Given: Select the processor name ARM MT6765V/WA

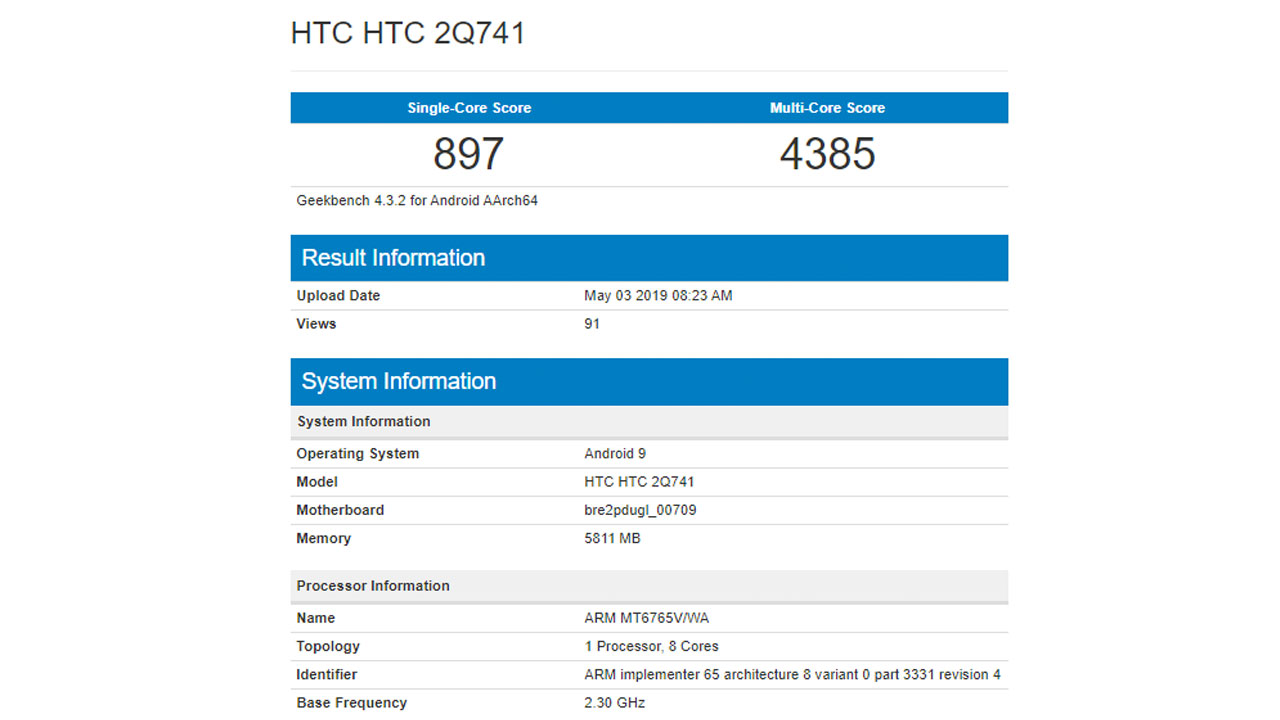Looking at the screenshot, I should pos(647,618).
